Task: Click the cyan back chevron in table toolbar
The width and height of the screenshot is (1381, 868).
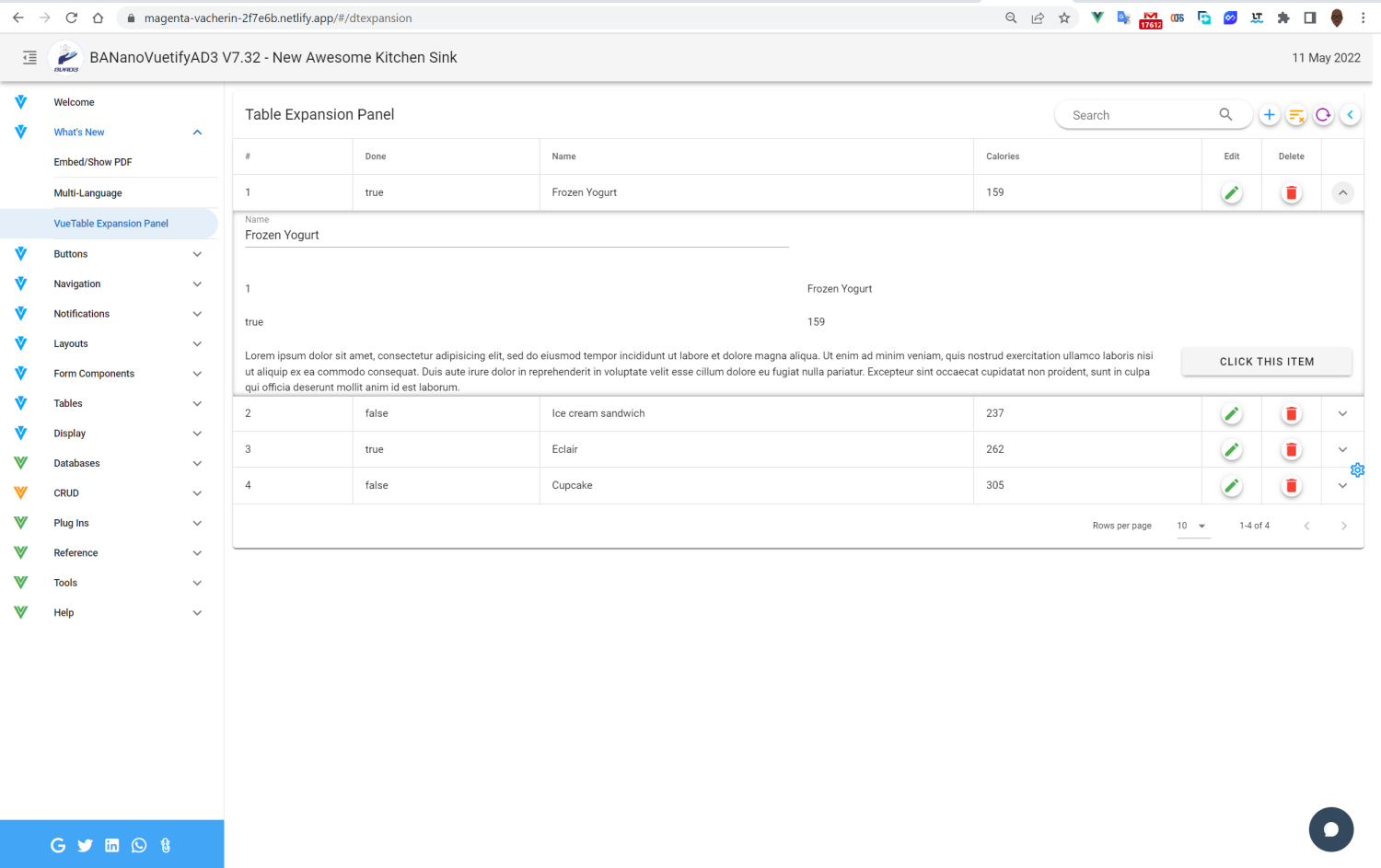Action: 1350,115
